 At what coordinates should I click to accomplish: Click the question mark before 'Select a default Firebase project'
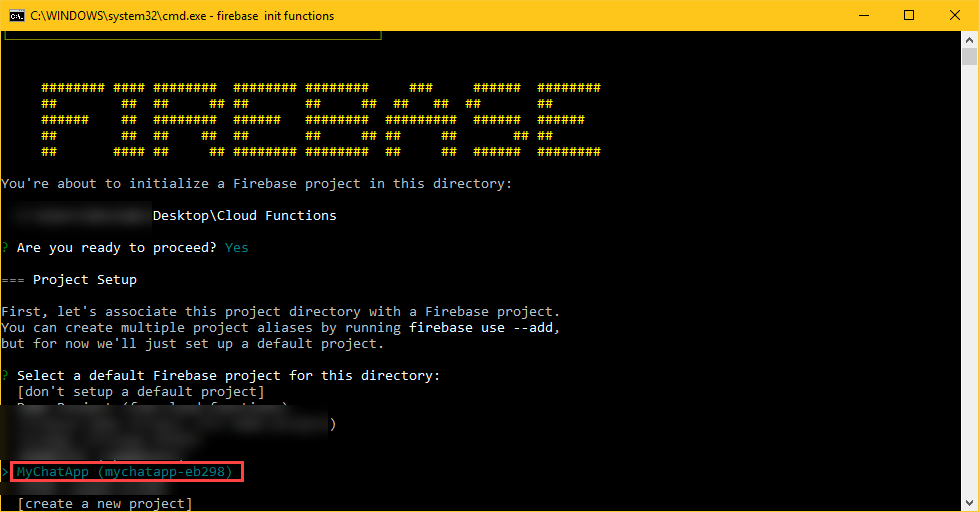pos(6,375)
